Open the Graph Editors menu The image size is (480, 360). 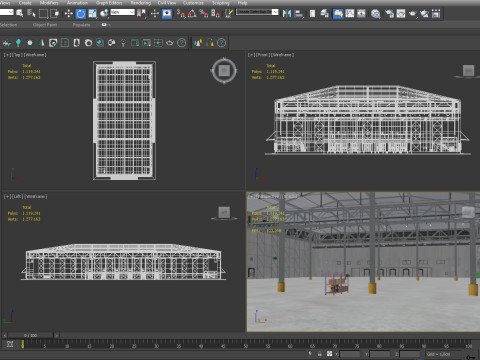109,3
